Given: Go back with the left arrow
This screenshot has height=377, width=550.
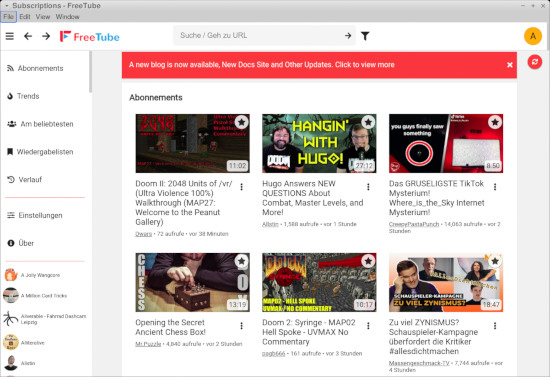Looking at the screenshot, I should coord(28,36).
